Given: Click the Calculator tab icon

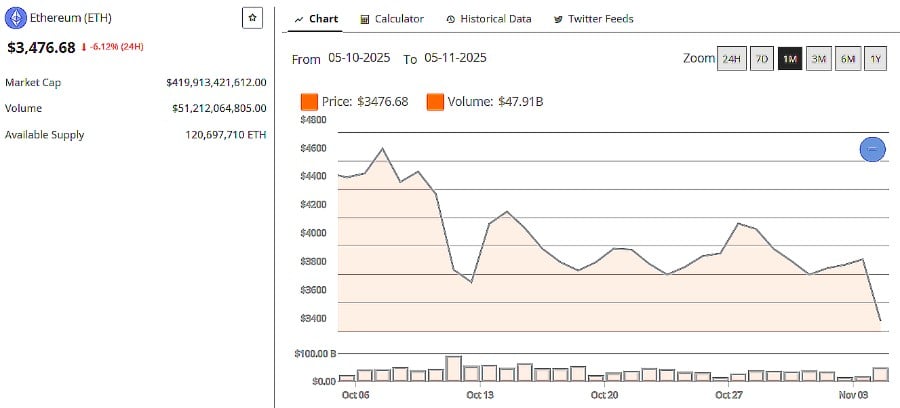Looking at the screenshot, I should click(365, 19).
